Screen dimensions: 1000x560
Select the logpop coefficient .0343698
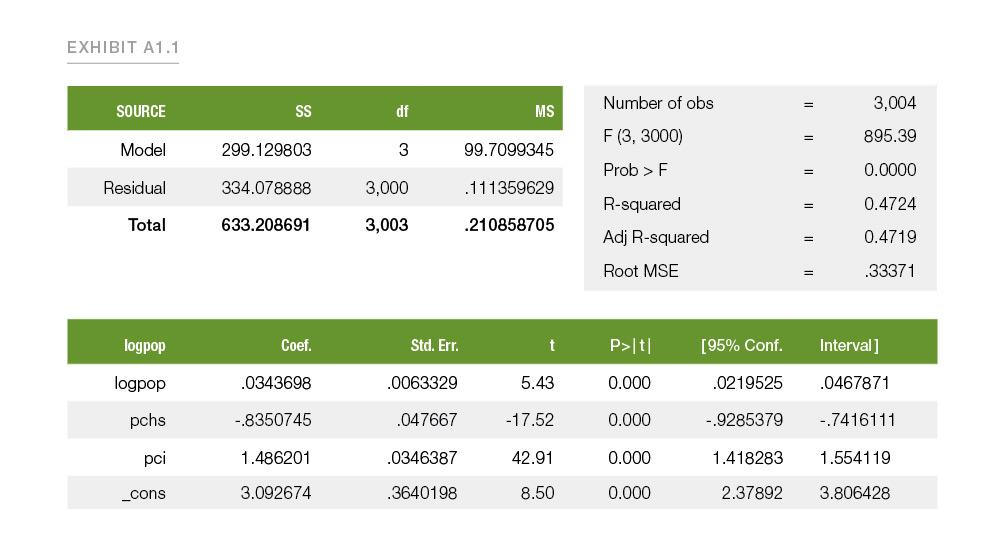(276, 383)
